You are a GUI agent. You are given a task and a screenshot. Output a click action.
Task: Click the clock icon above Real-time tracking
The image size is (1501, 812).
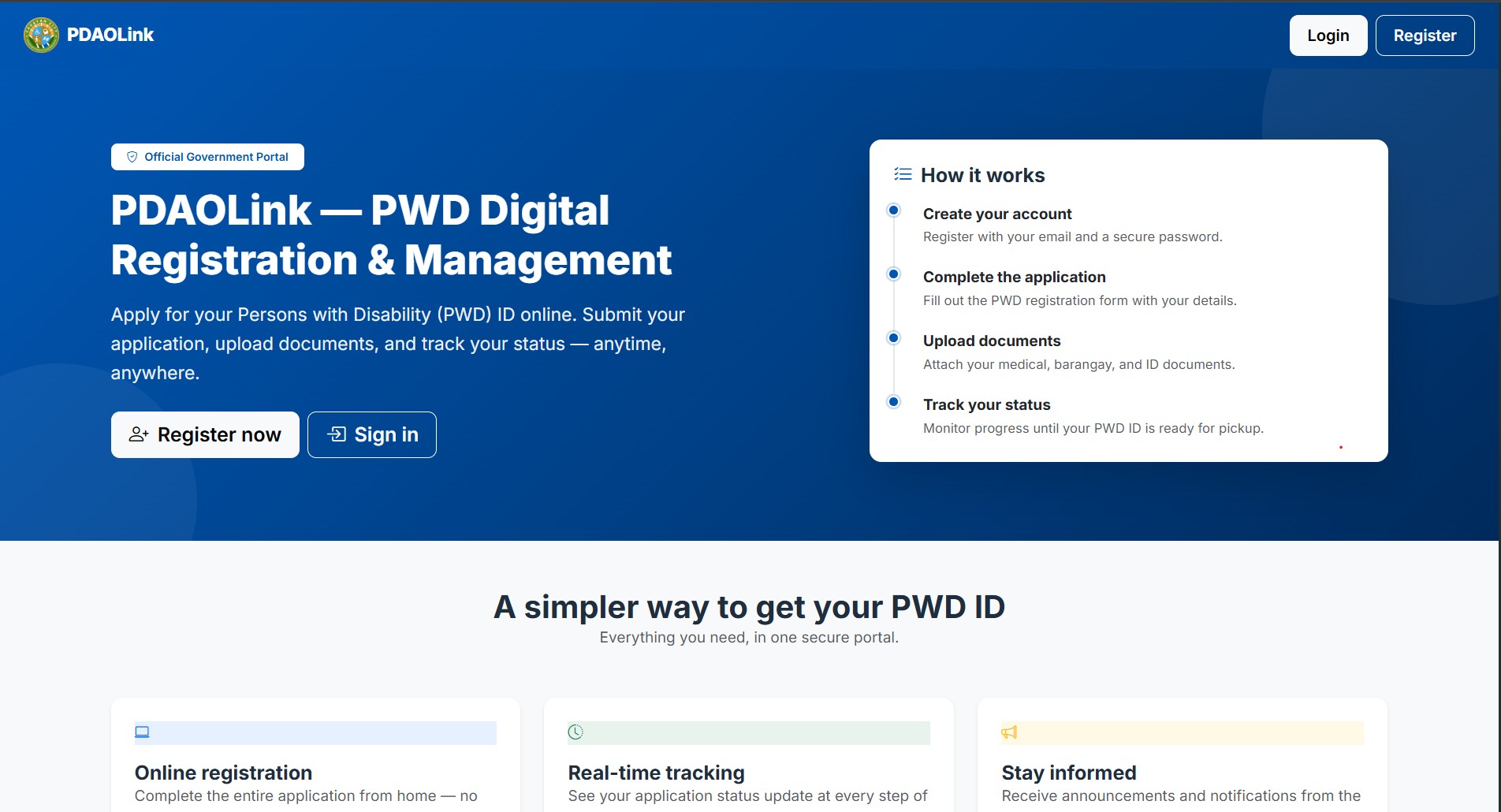click(575, 732)
